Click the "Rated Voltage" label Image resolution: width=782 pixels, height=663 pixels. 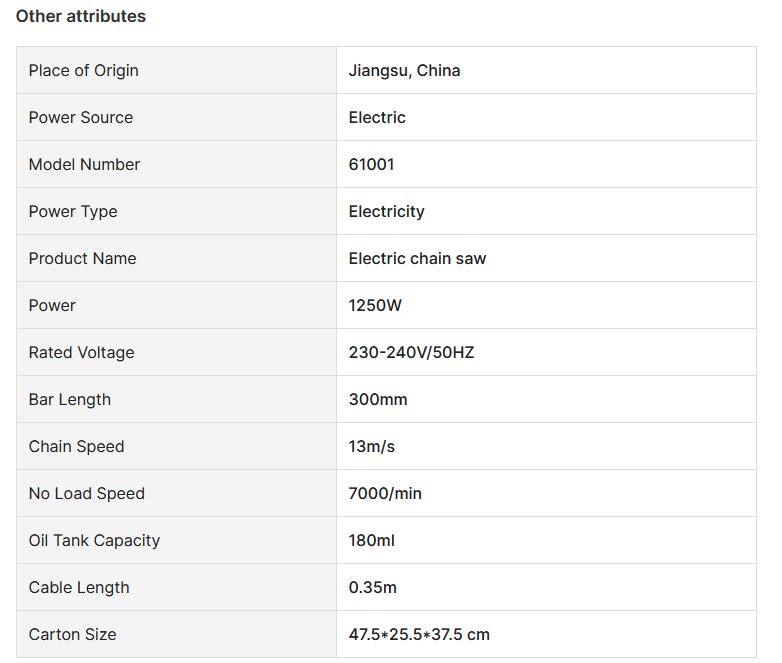click(81, 352)
